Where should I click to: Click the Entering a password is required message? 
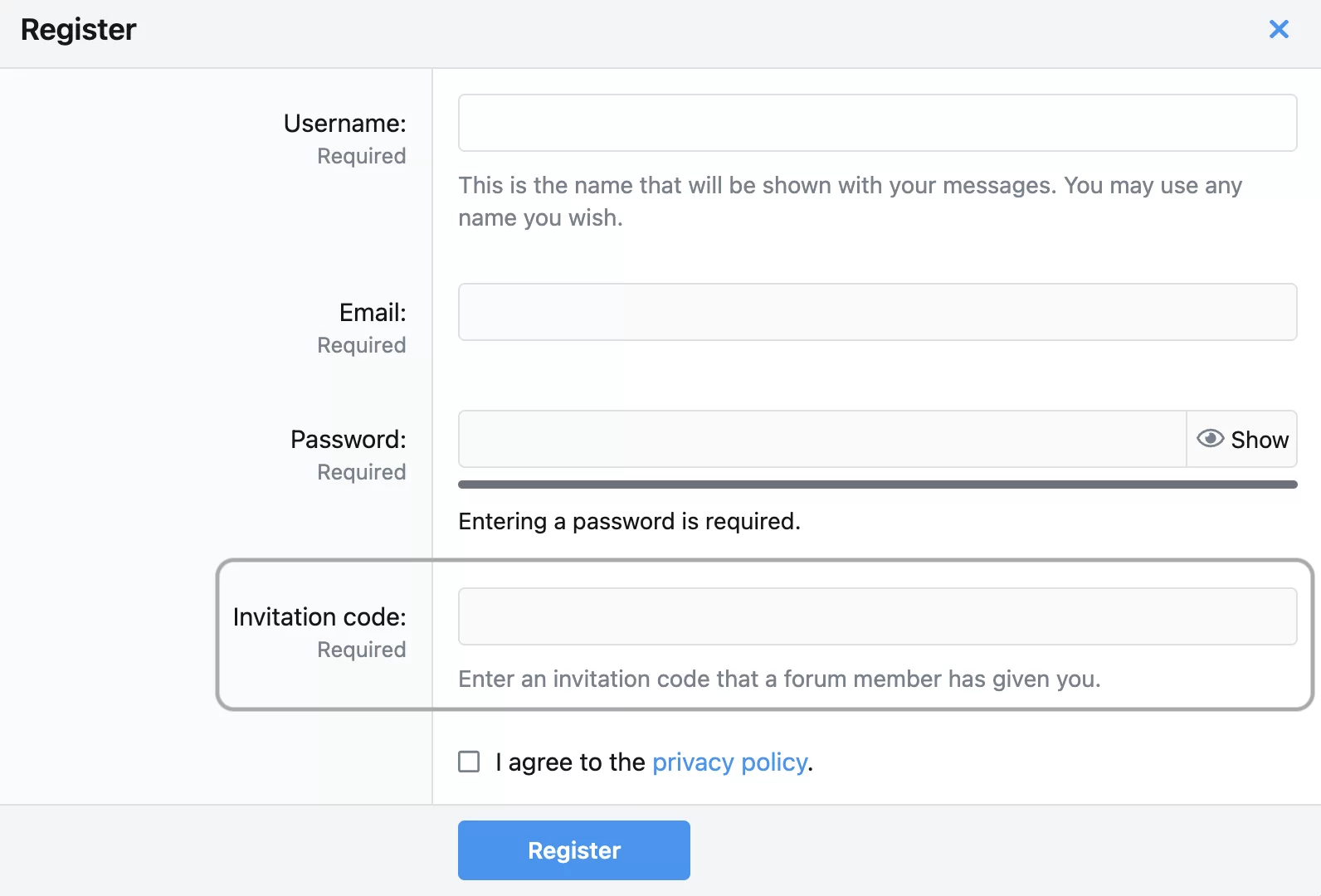coord(629,521)
